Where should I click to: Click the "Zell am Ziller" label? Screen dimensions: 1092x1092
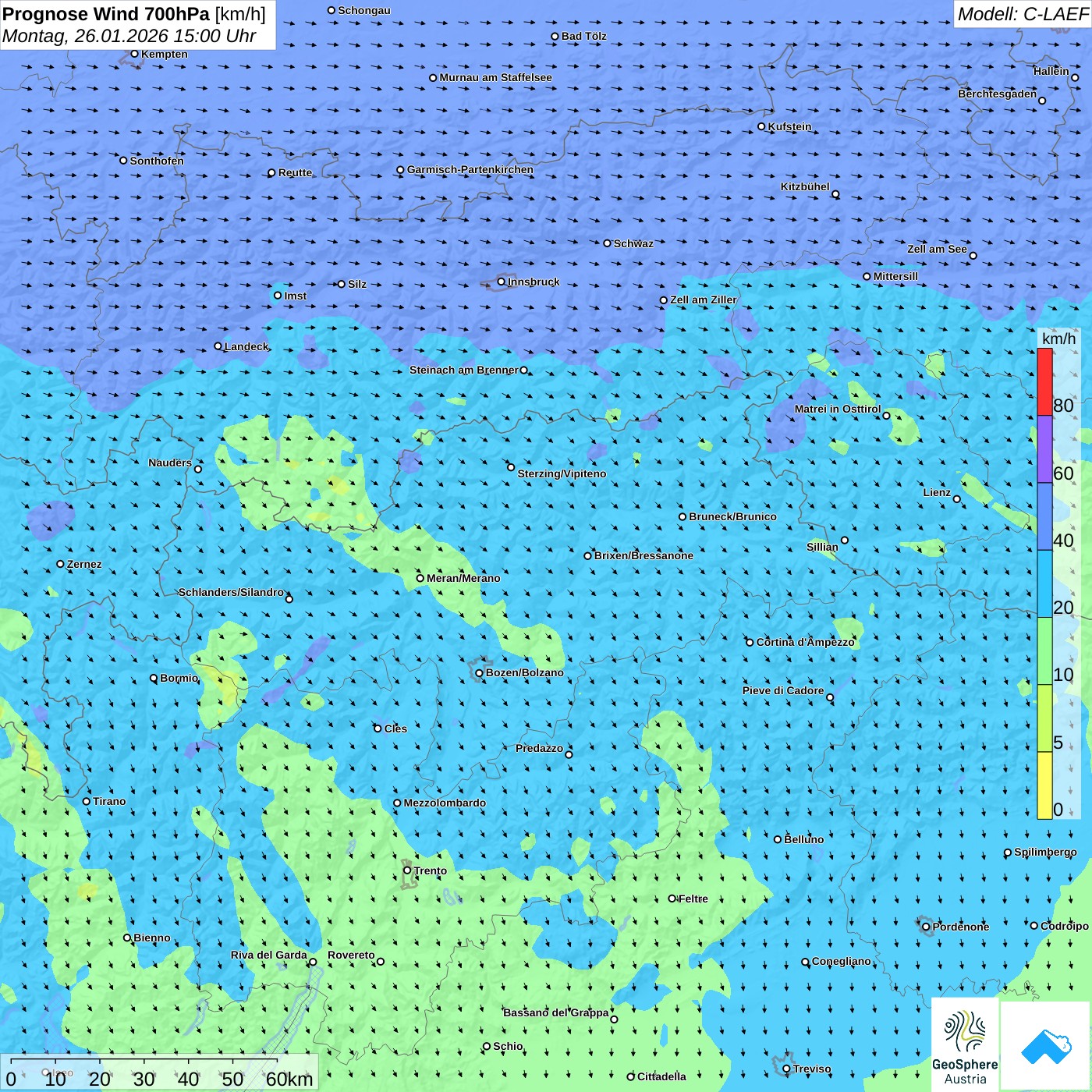click(x=704, y=300)
